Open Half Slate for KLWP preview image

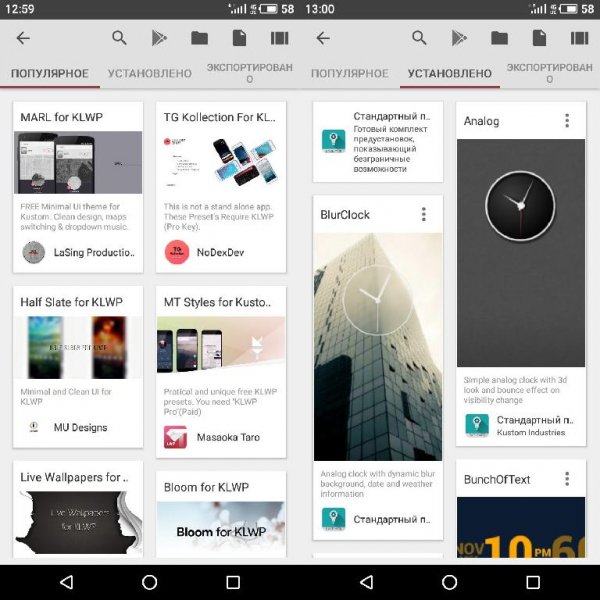coord(78,347)
